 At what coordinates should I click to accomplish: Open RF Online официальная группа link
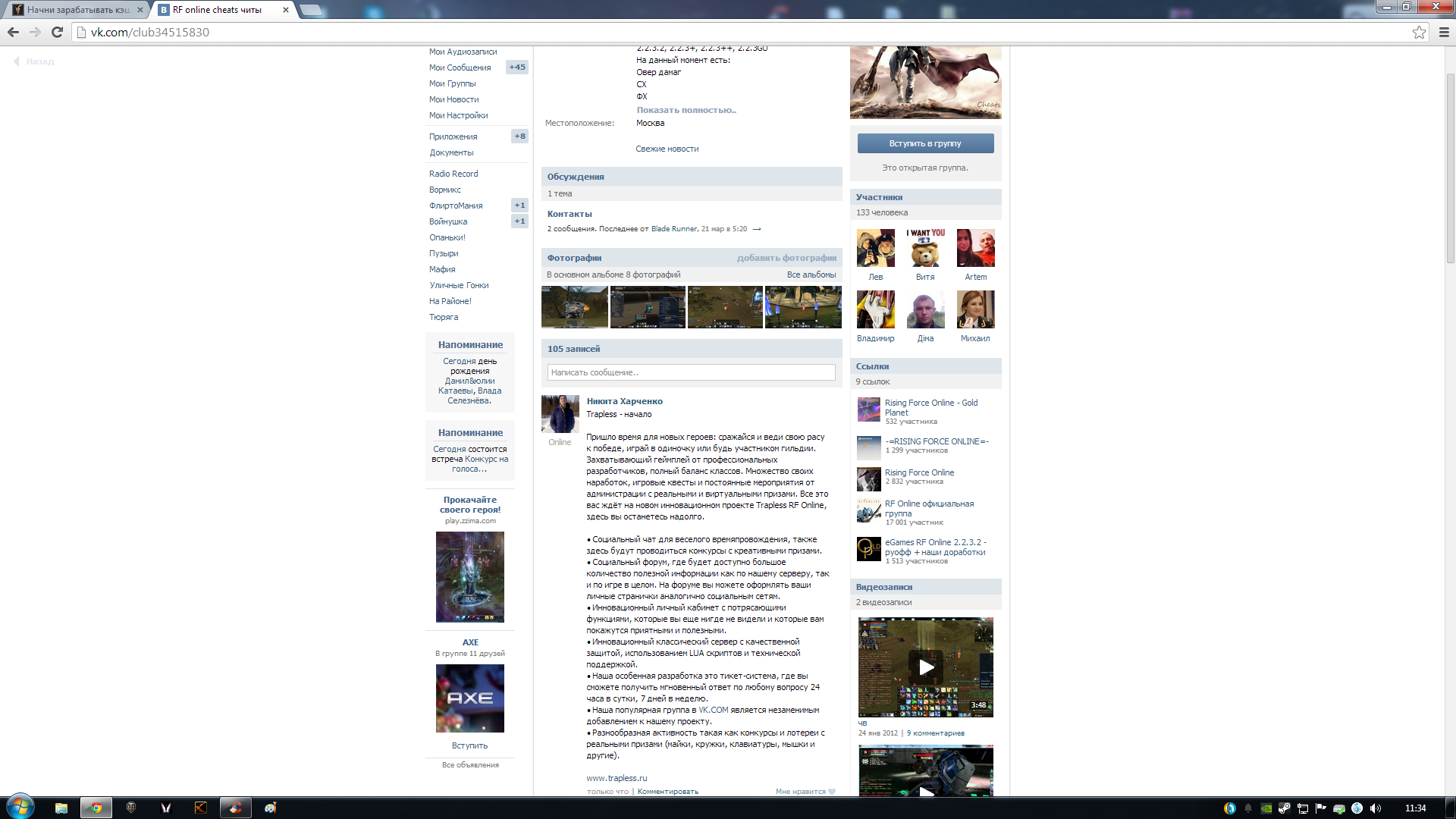[929, 509]
